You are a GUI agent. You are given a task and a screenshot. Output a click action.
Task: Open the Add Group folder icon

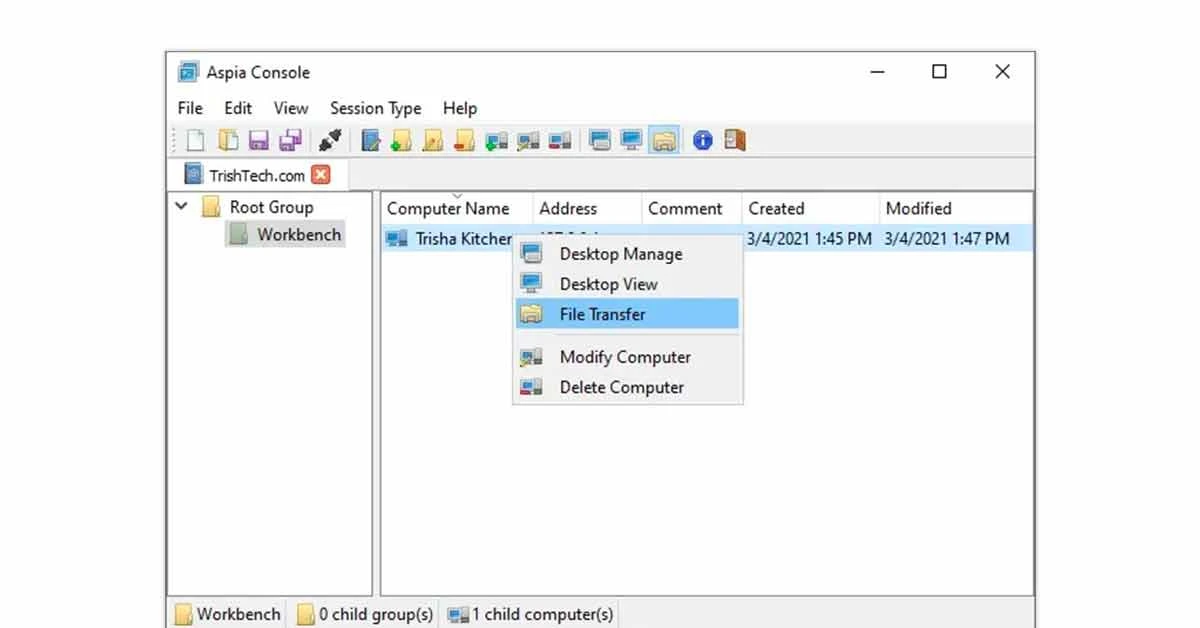tap(400, 140)
